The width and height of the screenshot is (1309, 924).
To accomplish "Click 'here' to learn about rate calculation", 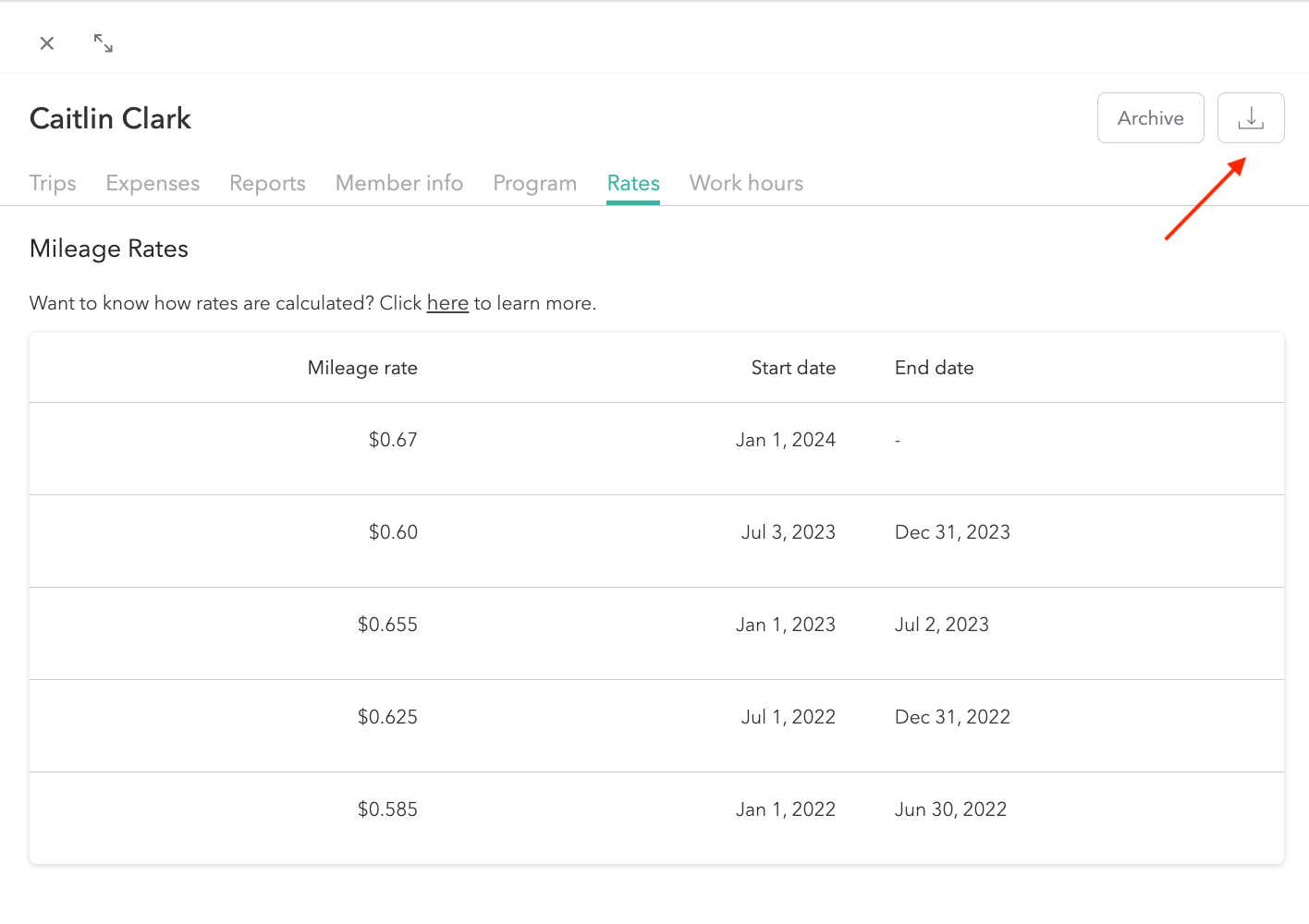I will [x=447, y=303].
